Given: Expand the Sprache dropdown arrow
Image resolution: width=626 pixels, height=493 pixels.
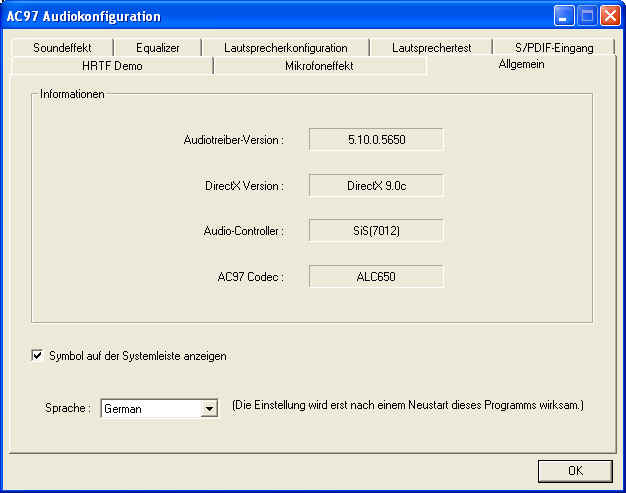Looking at the screenshot, I should 209,408.
